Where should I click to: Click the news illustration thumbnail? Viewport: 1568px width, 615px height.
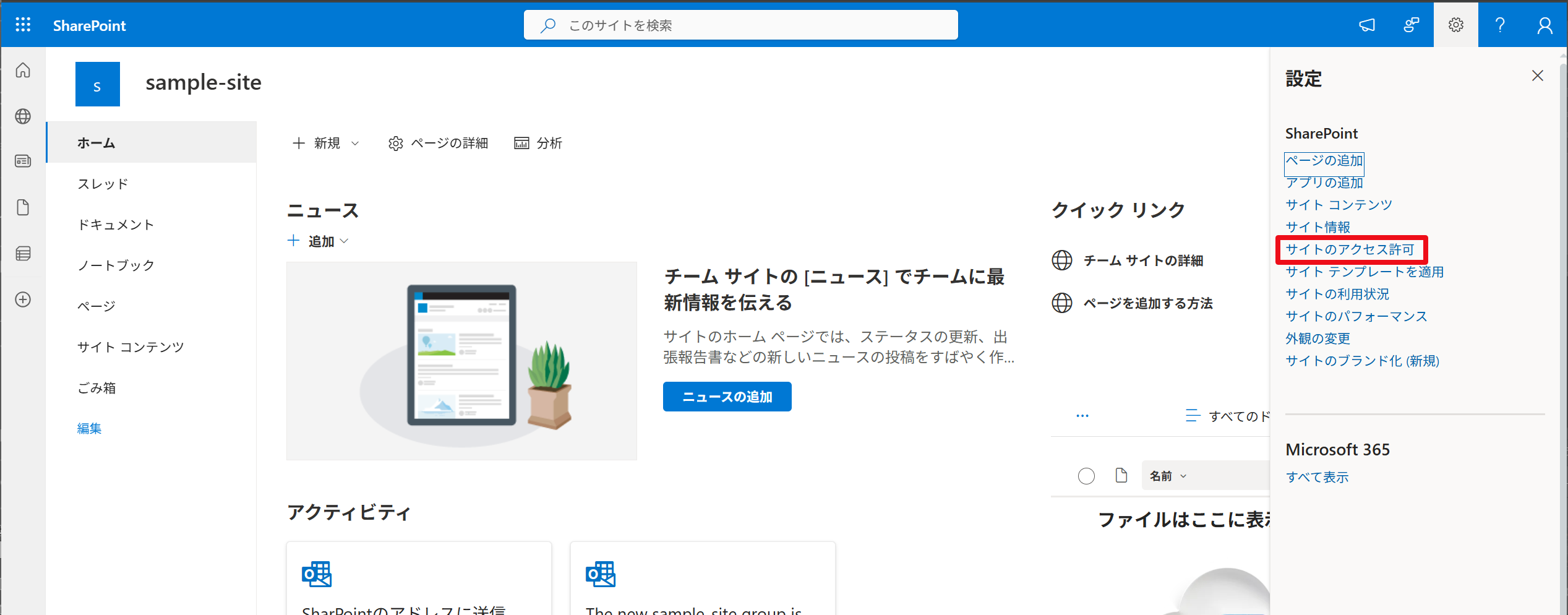[x=461, y=361]
